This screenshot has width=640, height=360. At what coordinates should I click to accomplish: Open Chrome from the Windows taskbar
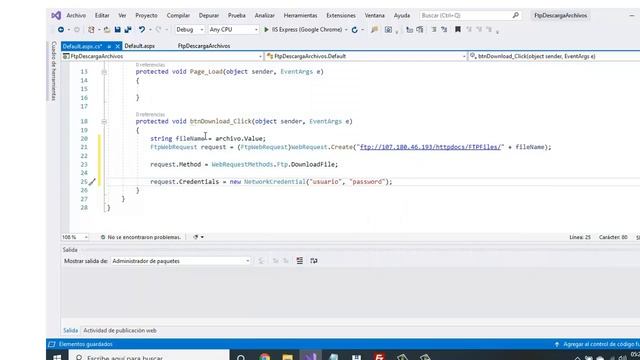(264, 357)
